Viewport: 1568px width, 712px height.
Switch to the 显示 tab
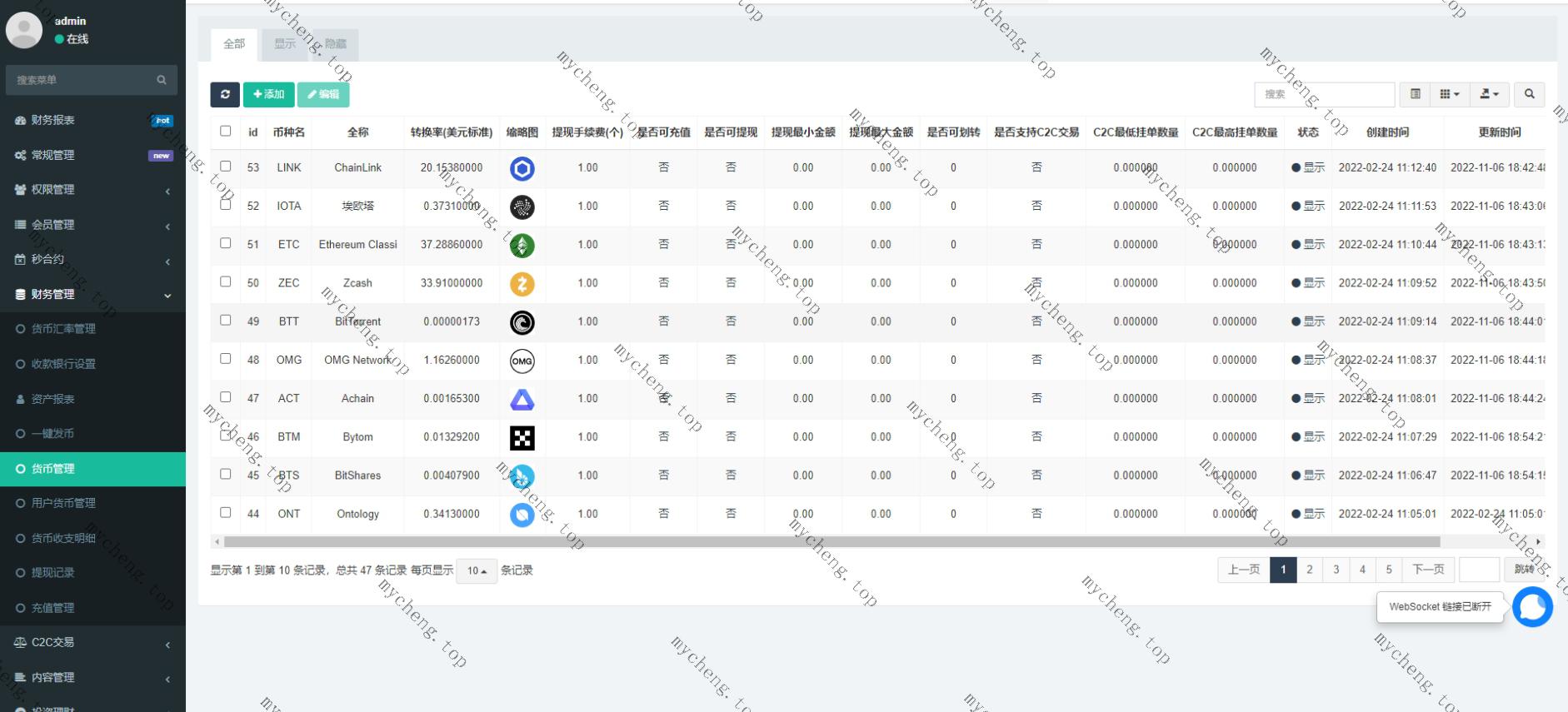pyautogui.click(x=285, y=44)
